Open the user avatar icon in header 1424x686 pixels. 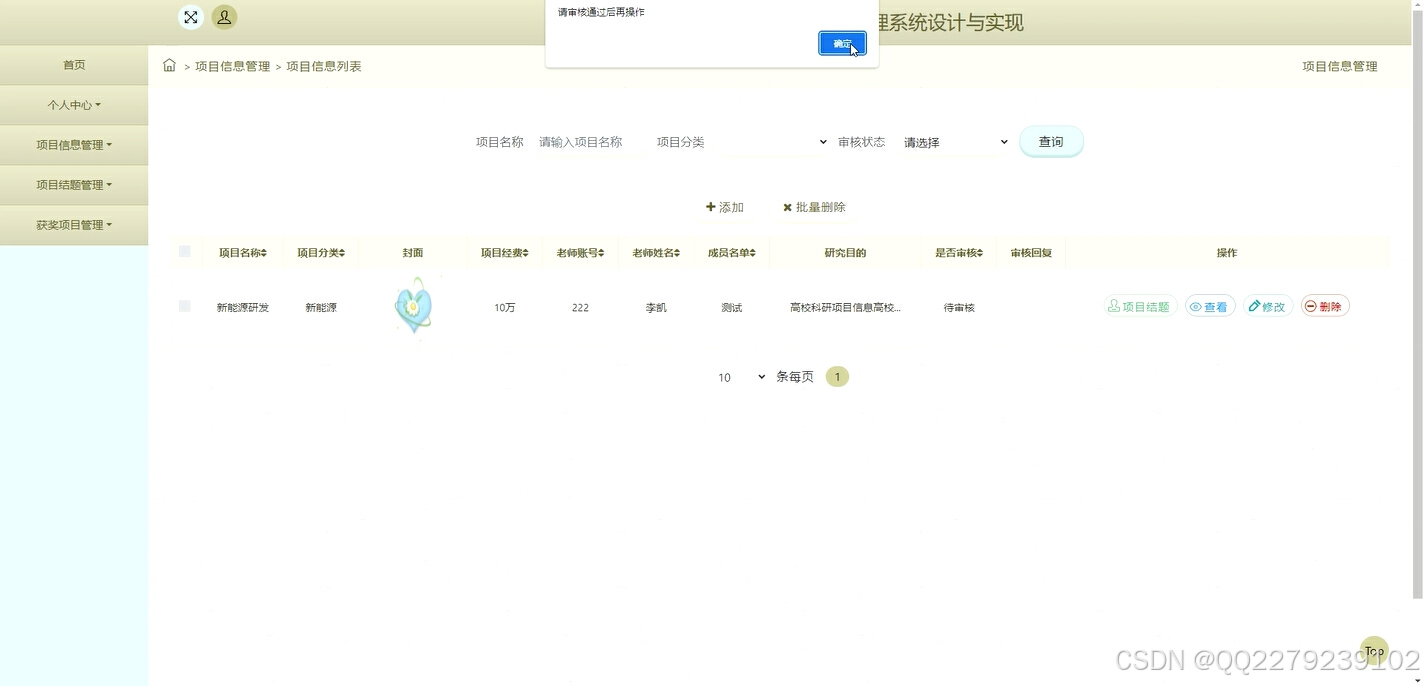pos(224,17)
